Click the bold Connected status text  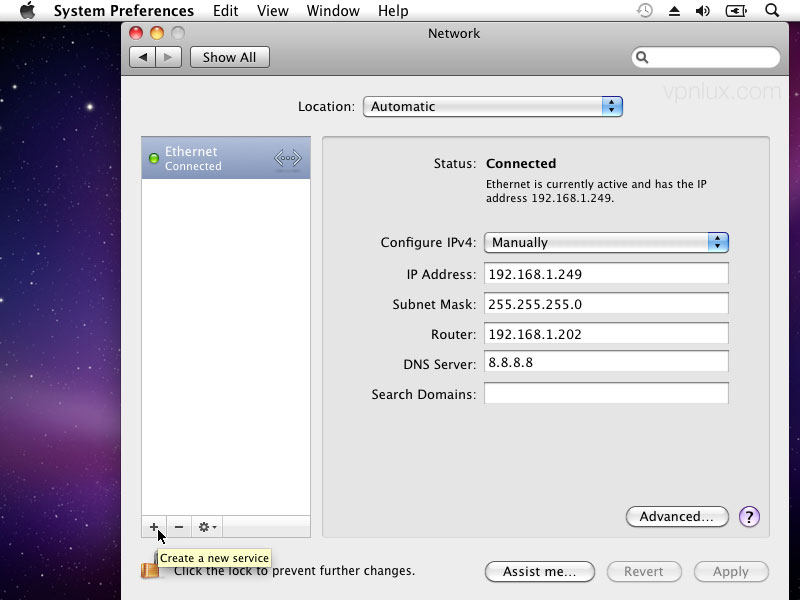[x=521, y=163]
